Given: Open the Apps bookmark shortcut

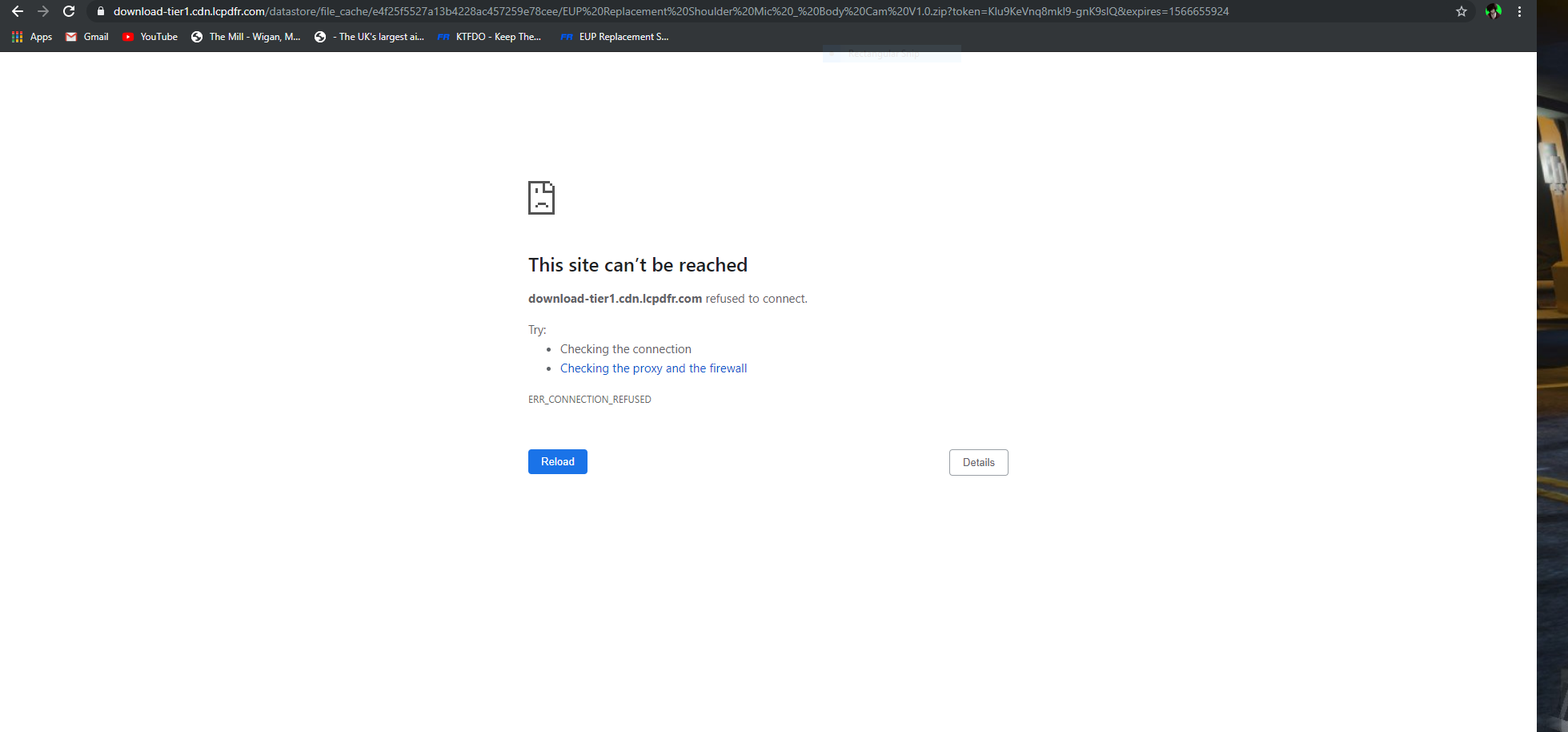Looking at the screenshot, I should 32,37.
